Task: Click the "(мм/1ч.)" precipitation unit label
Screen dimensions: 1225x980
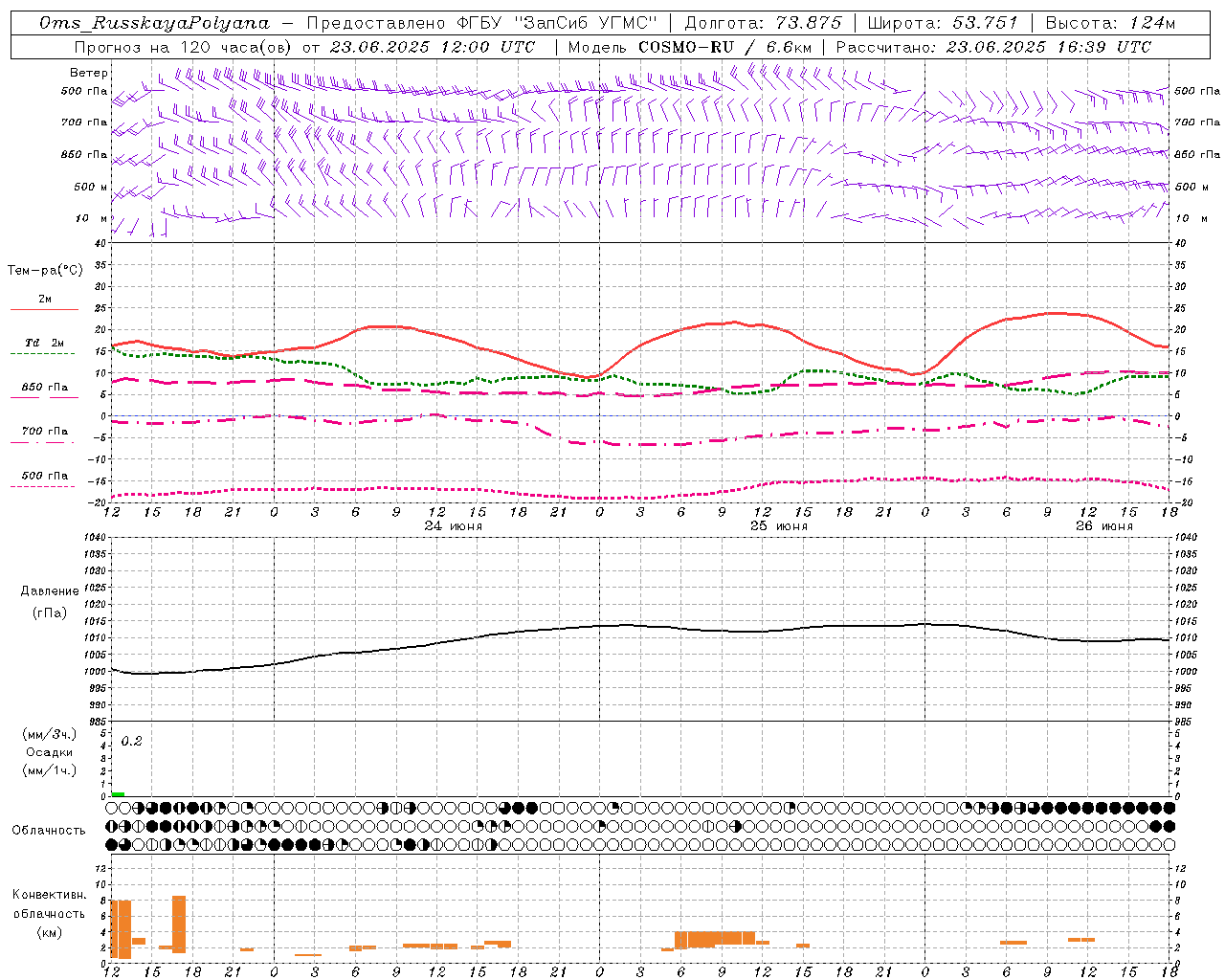Action: tap(50, 770)
